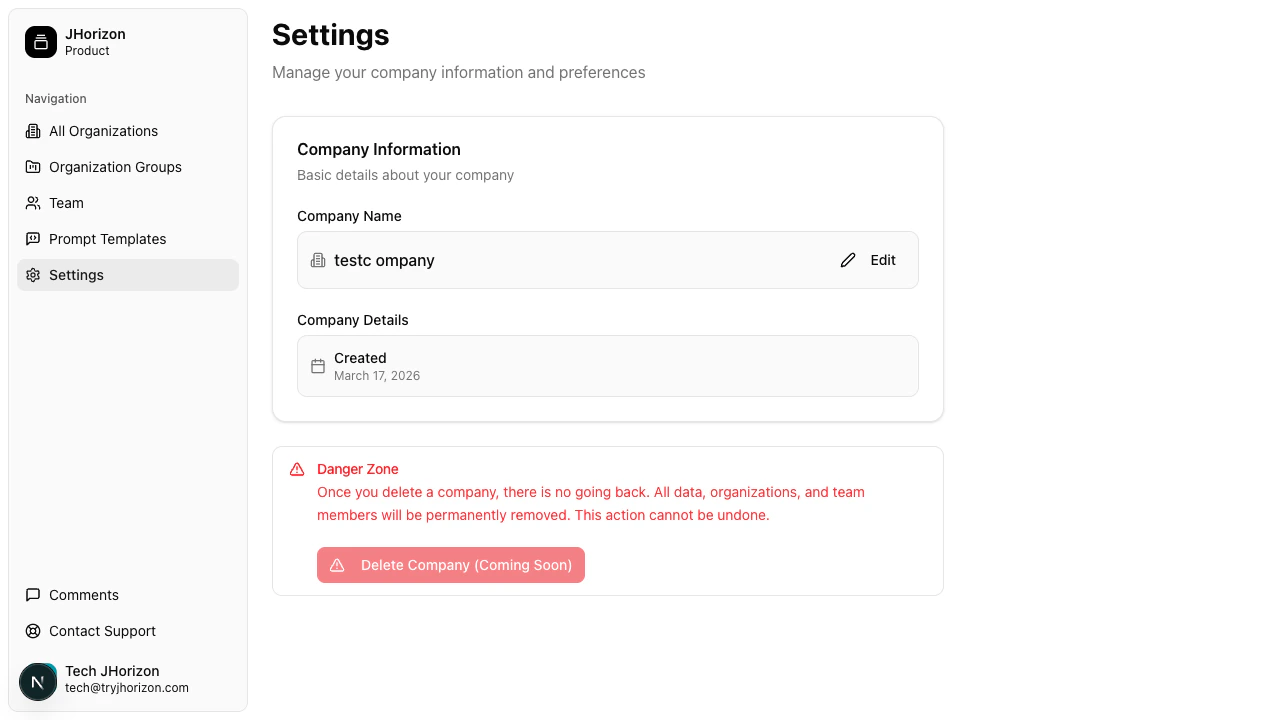Click the Prompt Templates chat icon
The height and width of the screenshot is (720, 1280).
[x=33, y=239]
